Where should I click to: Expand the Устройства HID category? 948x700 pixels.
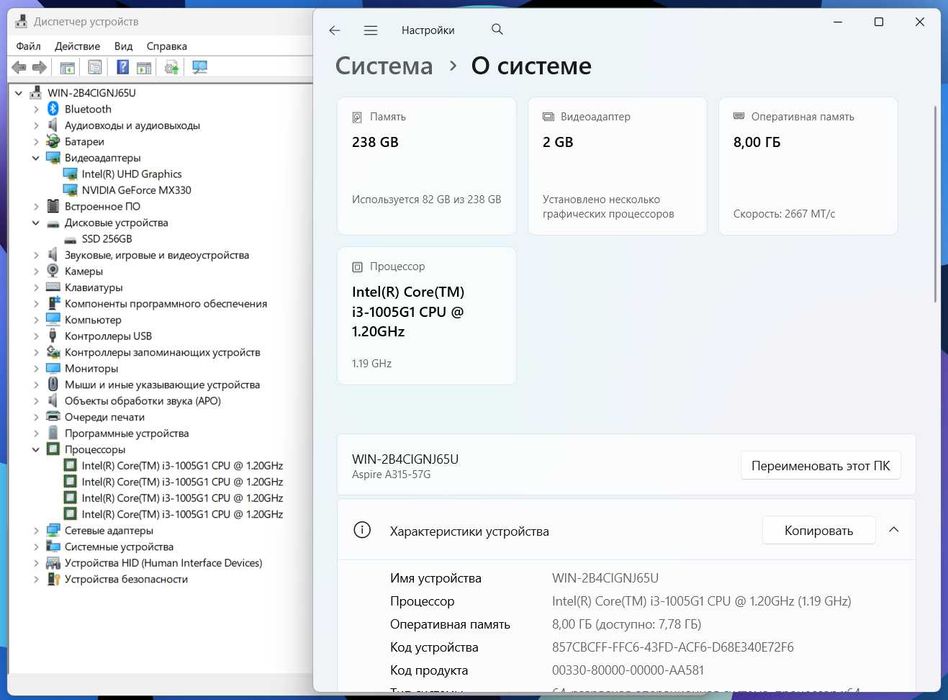pyautogui.click(x=36, y=563)
